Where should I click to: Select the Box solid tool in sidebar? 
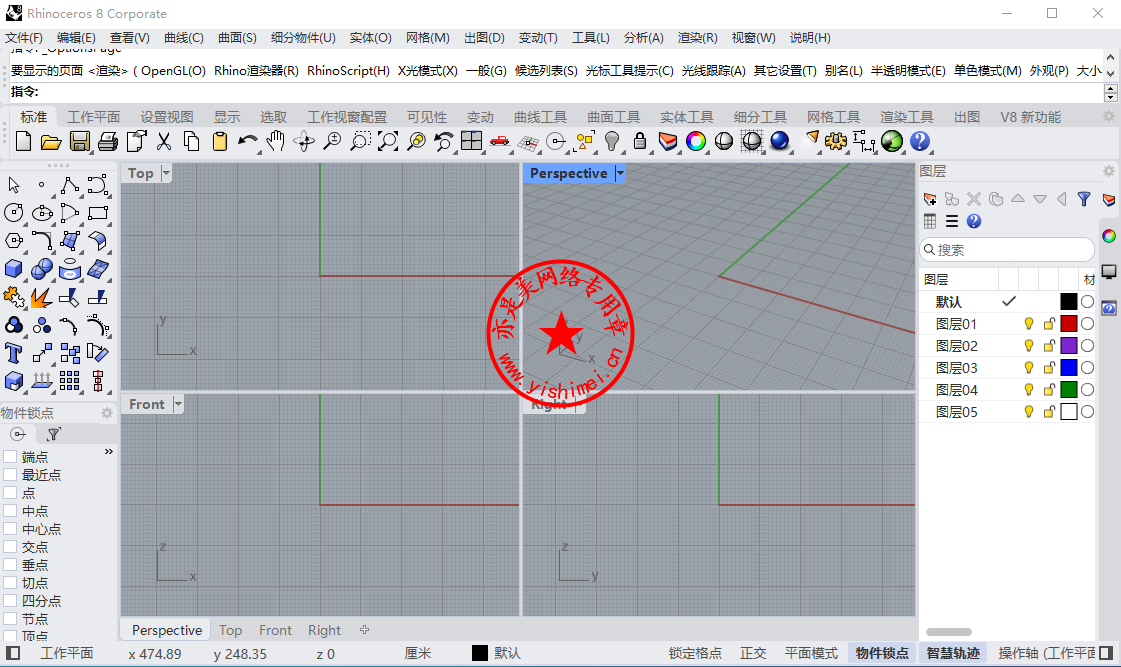tap(14, 268)
